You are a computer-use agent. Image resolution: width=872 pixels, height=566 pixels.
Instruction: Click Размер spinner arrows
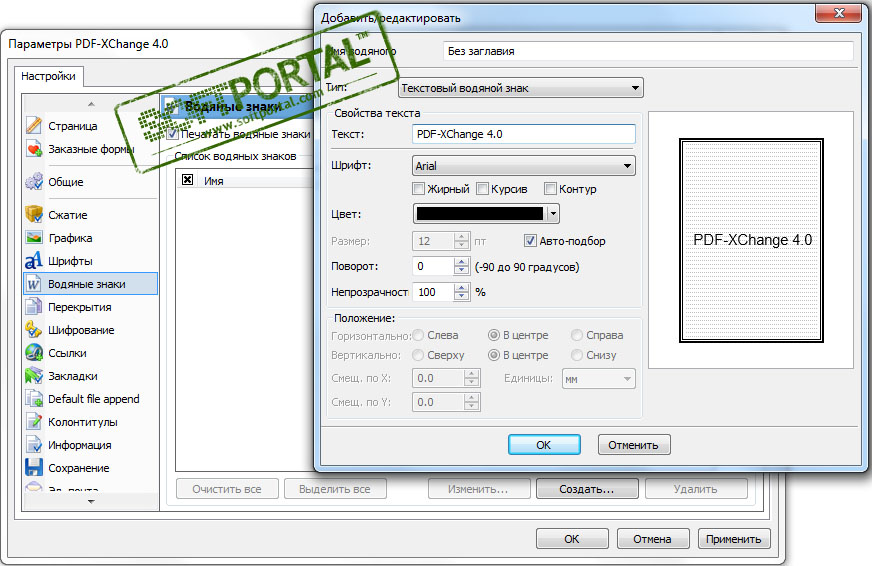click(461, 241)
